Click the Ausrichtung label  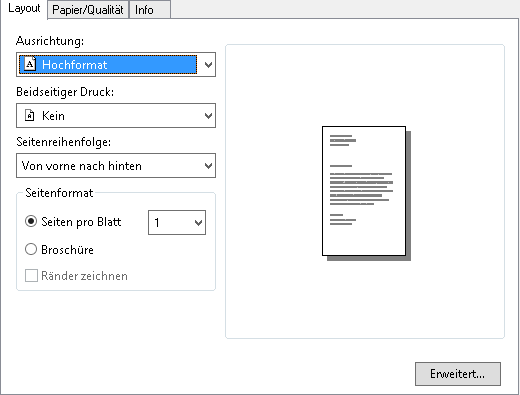50,41
